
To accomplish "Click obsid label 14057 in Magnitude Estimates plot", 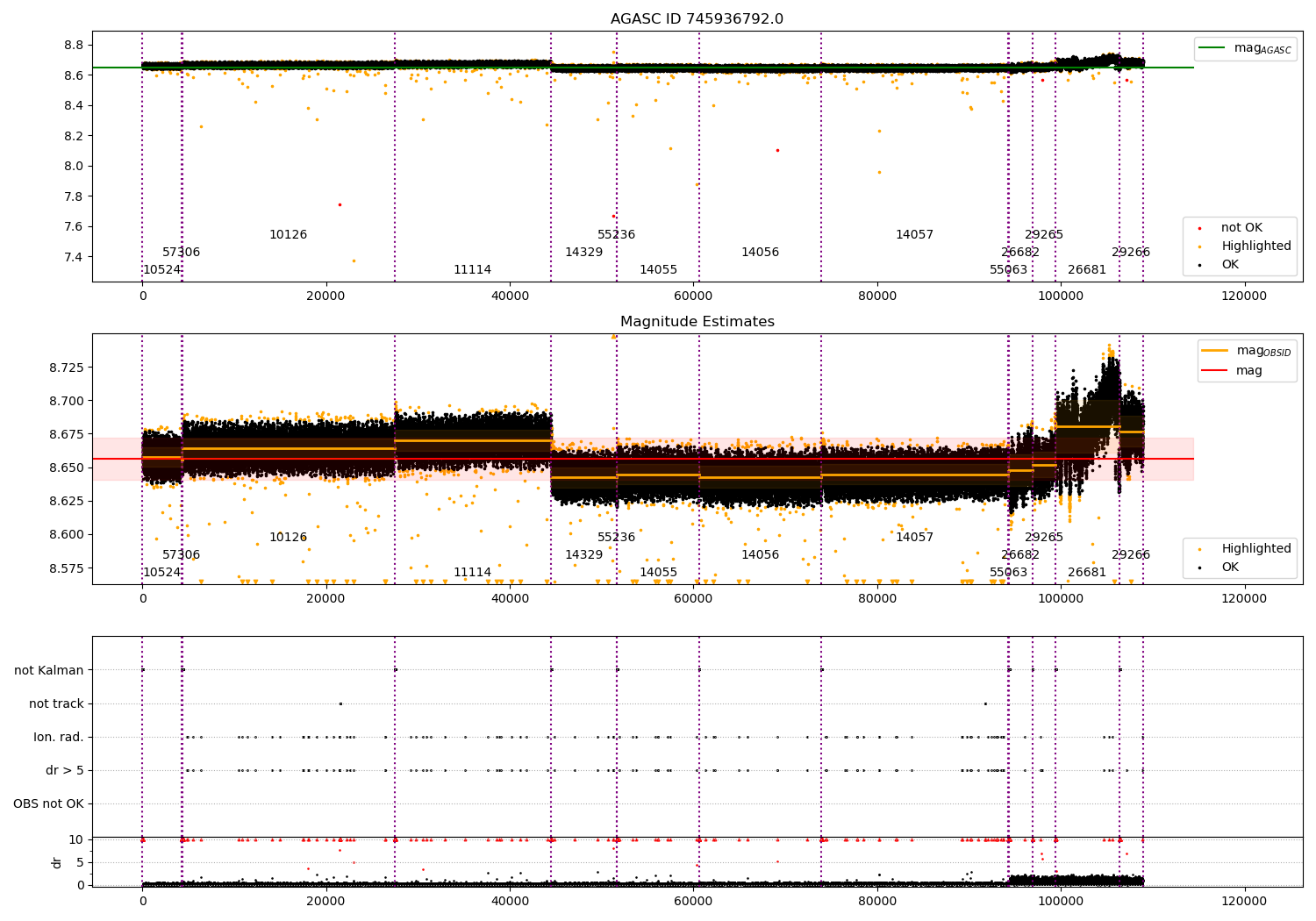I will click(x=914, y=538).
